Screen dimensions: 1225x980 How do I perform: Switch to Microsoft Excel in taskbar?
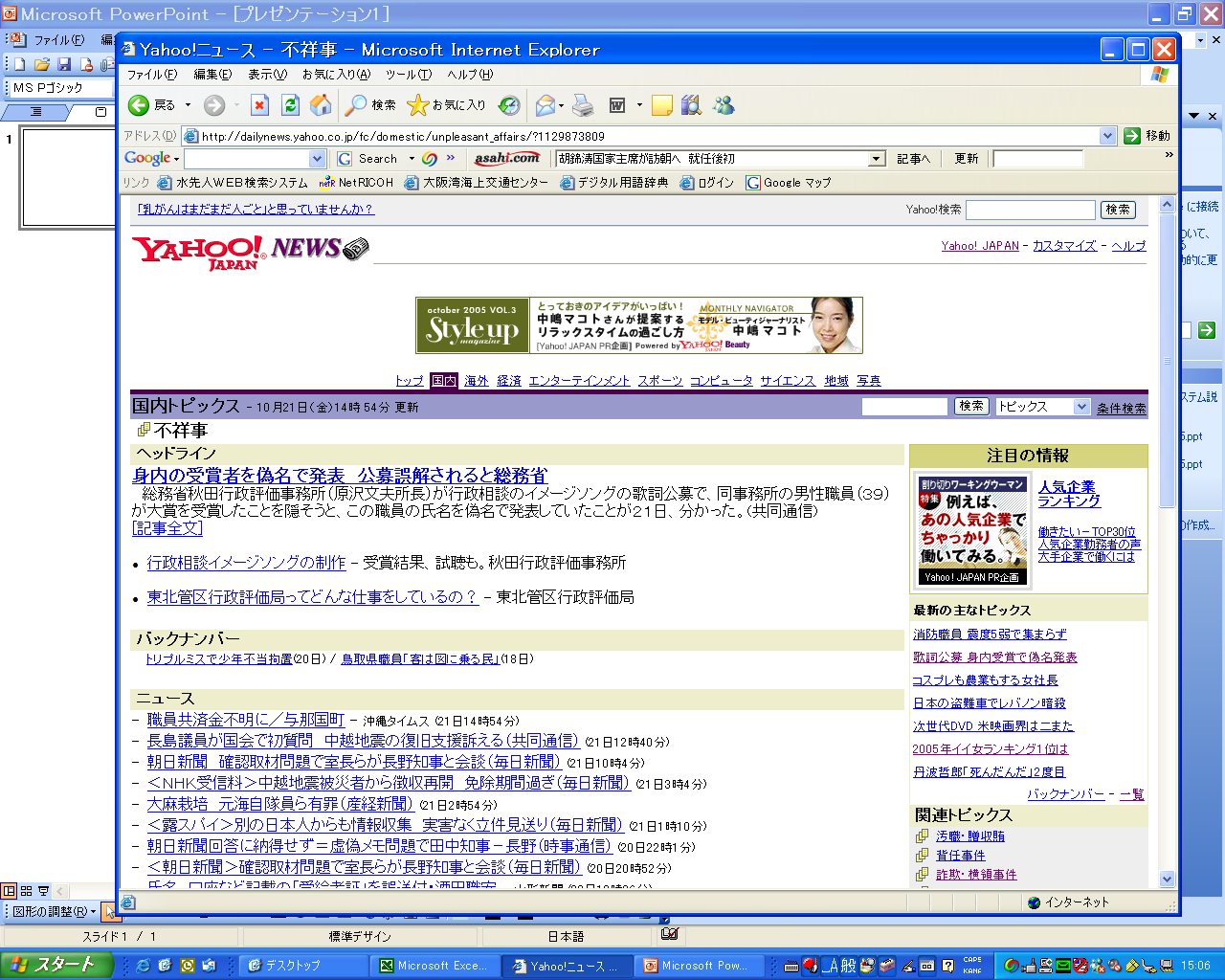coord(434,966)
